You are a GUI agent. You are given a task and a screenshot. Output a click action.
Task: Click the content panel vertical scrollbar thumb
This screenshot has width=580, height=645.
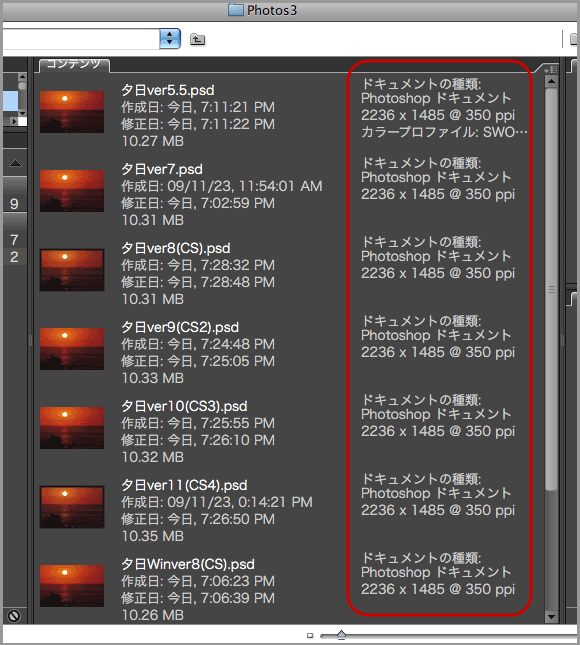click(551, 289)
